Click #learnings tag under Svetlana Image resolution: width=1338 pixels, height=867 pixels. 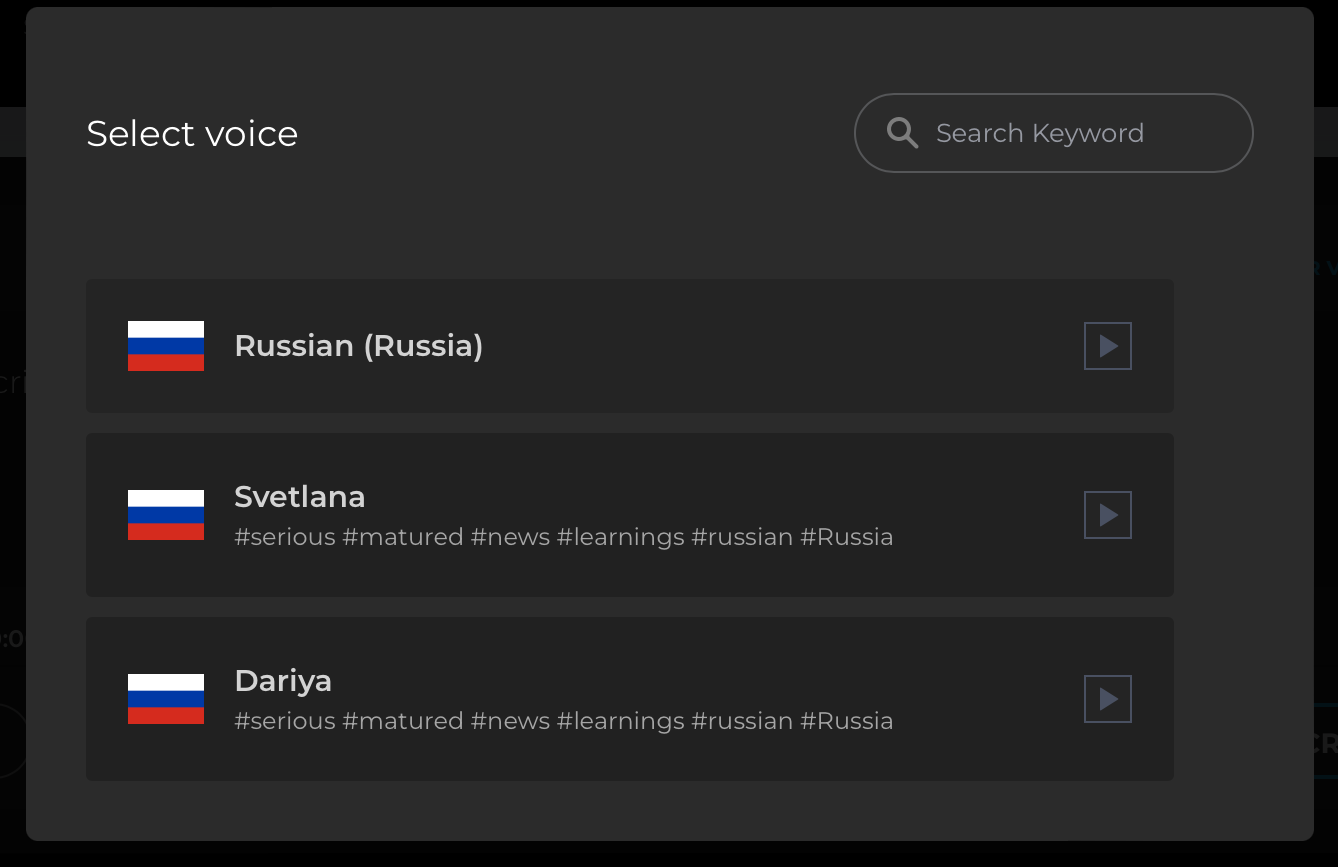coord(620,538)
